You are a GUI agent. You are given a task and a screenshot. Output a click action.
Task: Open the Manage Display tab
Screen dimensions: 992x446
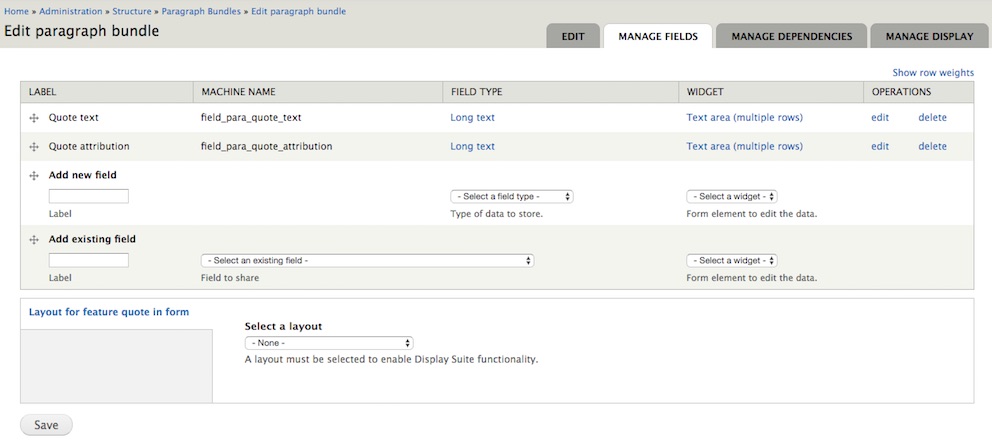(929, 36)
